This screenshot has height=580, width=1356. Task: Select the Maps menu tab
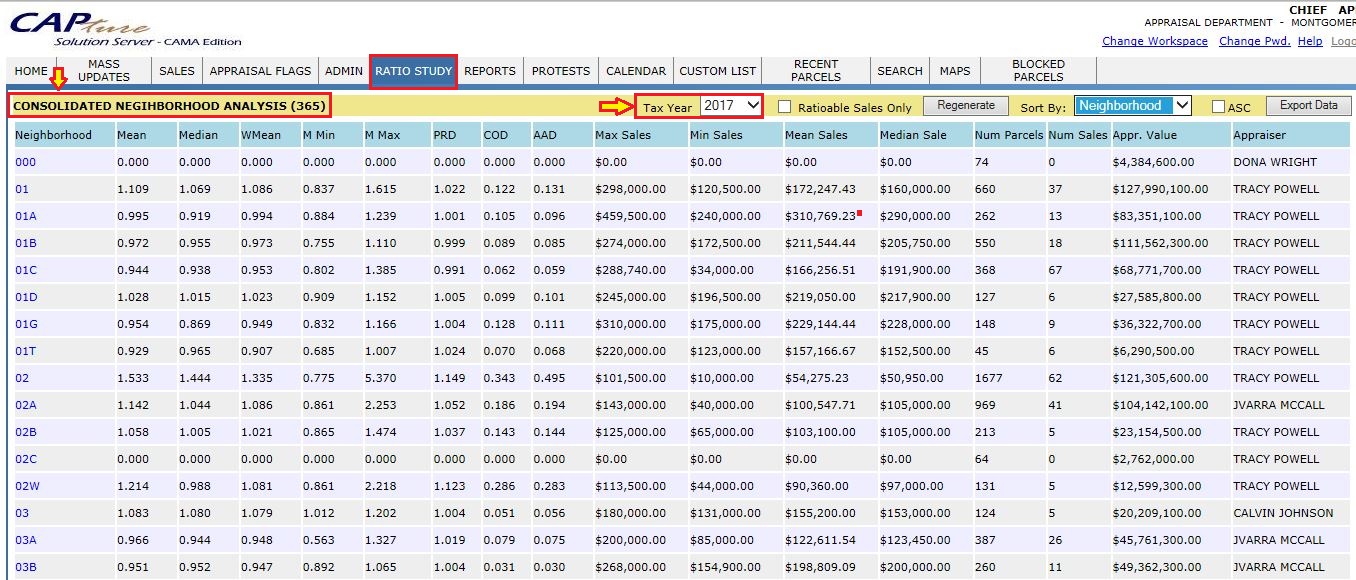coord(954,71)
